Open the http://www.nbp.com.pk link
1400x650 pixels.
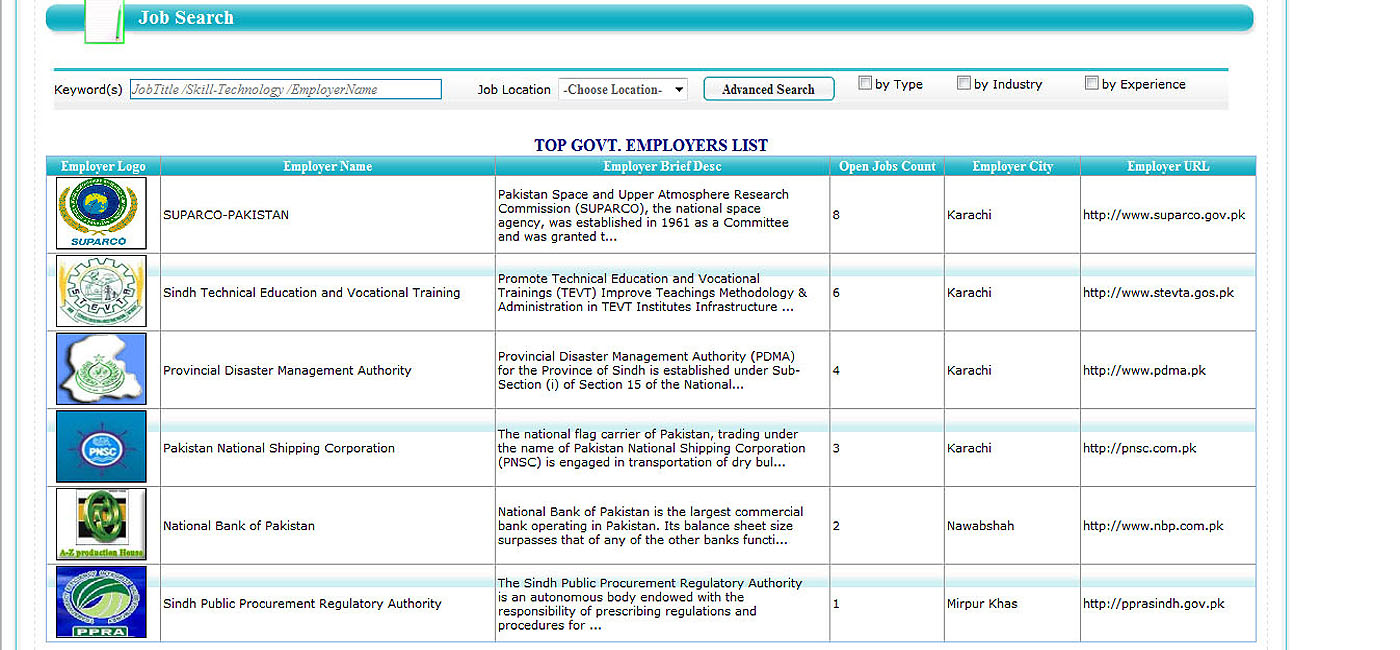1153,526
